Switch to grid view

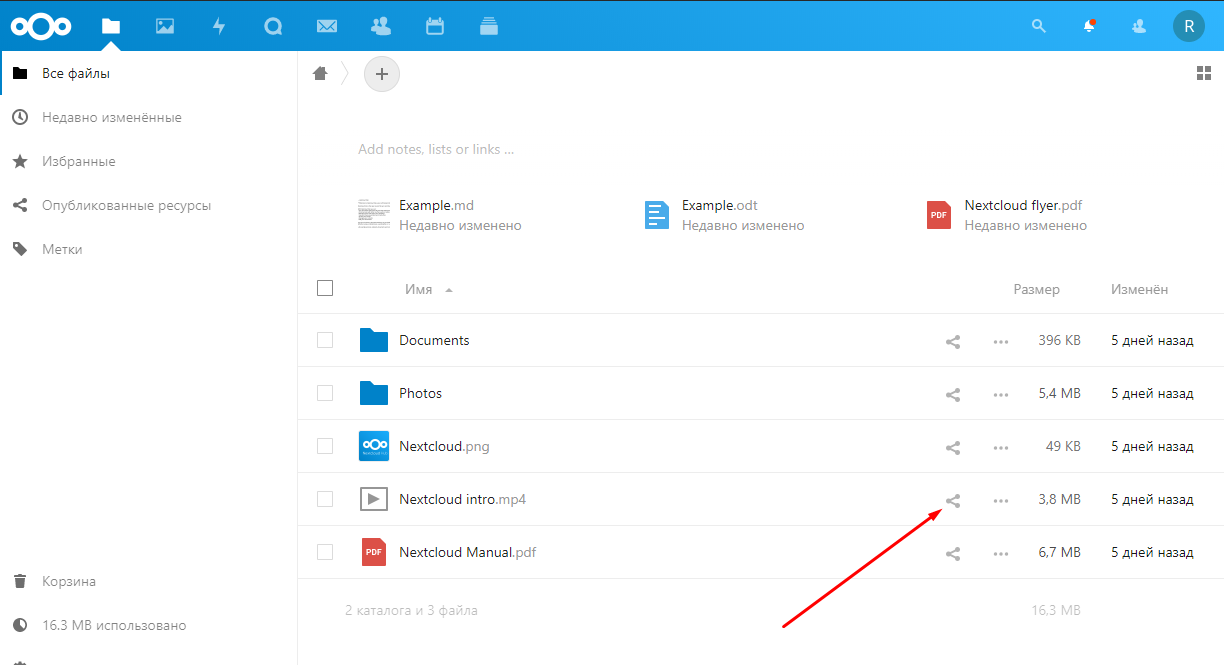tap(1204, 73)
